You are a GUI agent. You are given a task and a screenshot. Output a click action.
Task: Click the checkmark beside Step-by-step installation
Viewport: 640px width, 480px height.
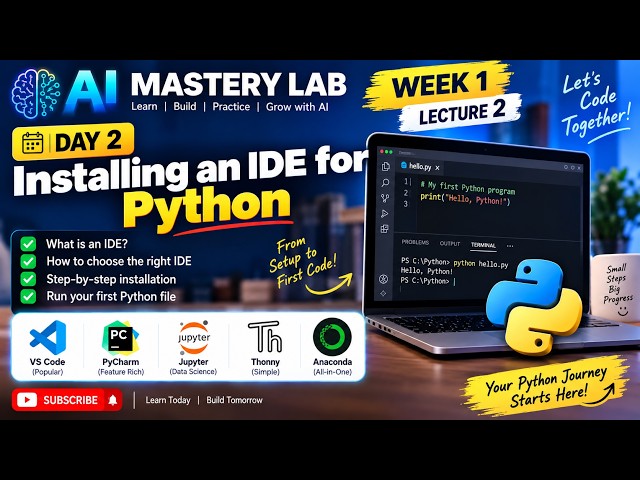[x=28, y=279]
